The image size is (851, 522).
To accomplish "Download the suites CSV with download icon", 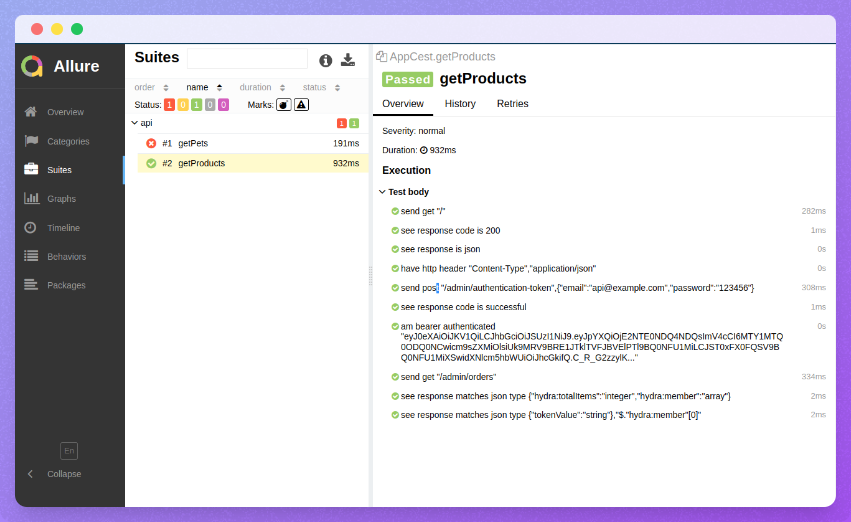I will point(348,60).
